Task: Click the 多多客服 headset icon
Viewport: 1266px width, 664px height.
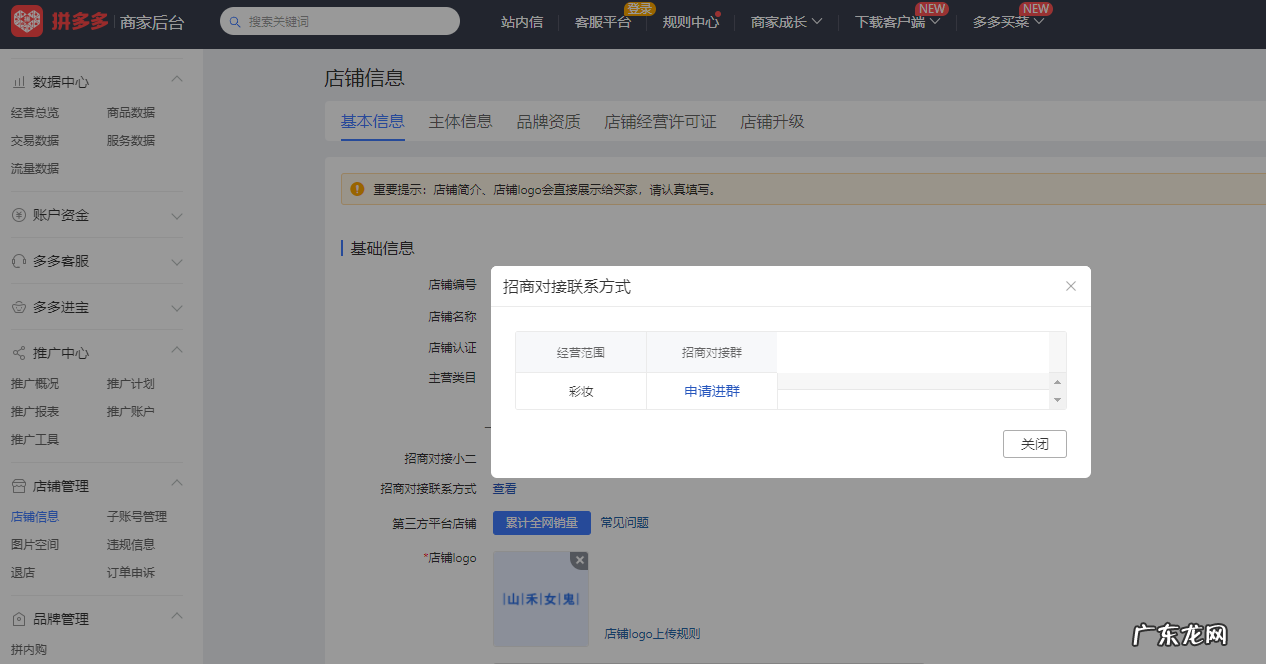Action: pos(17,260)
